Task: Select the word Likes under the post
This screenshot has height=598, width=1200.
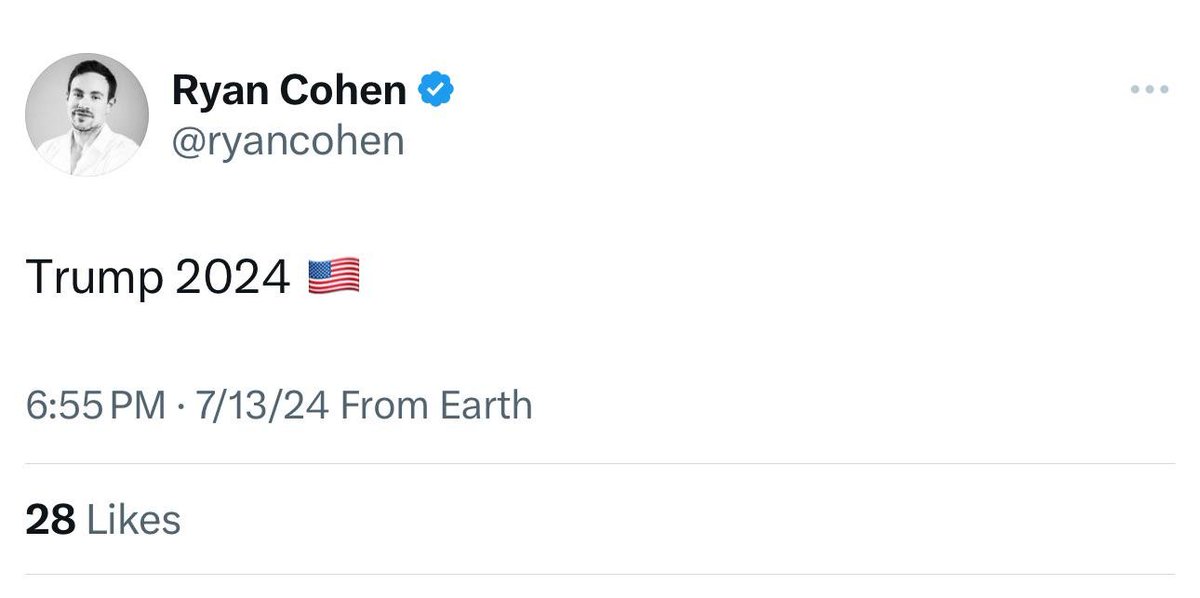Action: 134,520
